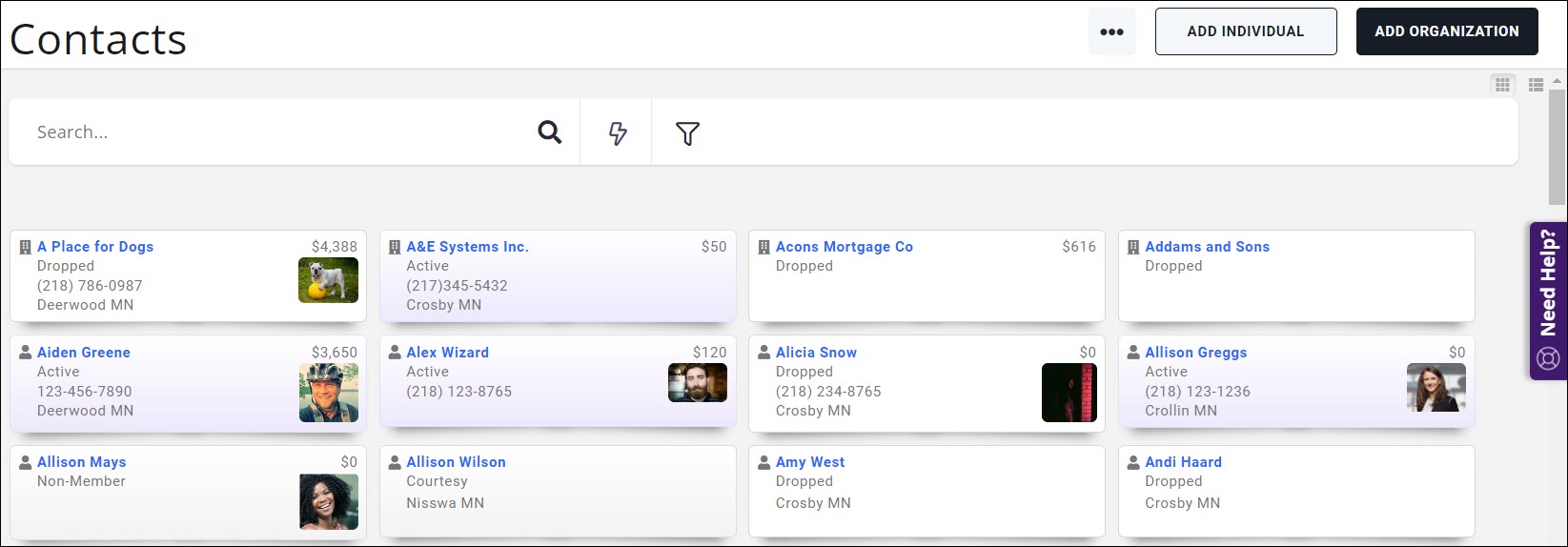1568x547 pixels.
Task: Open the filter funnel icon
Action: (x=687, y=133)
